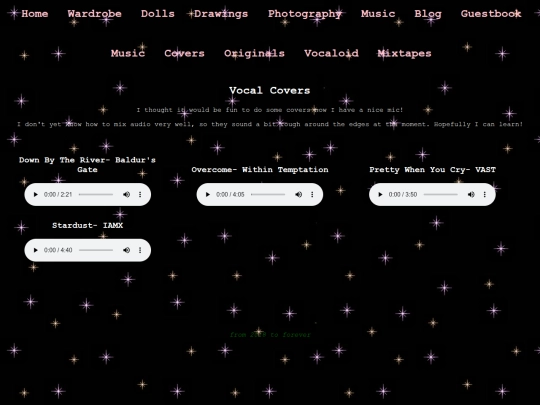
Task: Seek within the Stardust track progress bar
Action: 96,250
